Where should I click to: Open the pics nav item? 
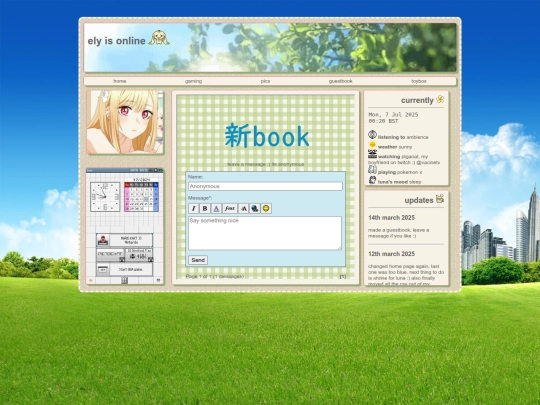(x=265, y=81)
